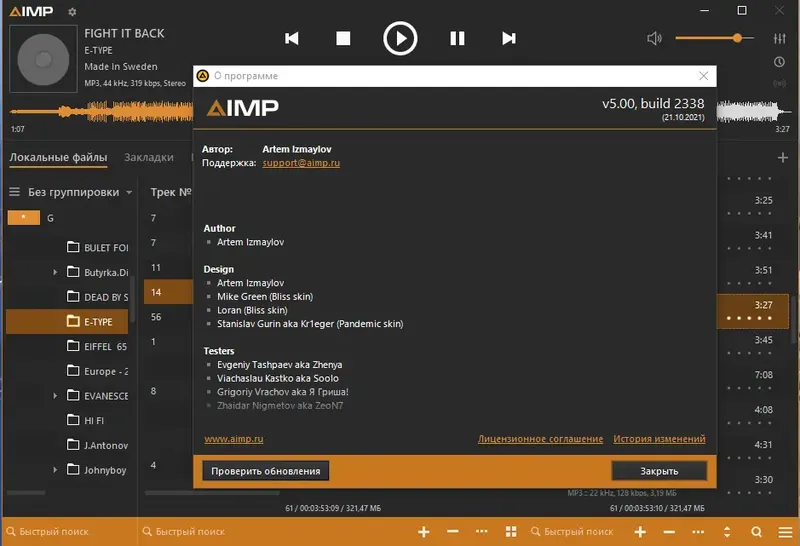
Task: Select the Europe folder
Action: click(x=97, y=371)
